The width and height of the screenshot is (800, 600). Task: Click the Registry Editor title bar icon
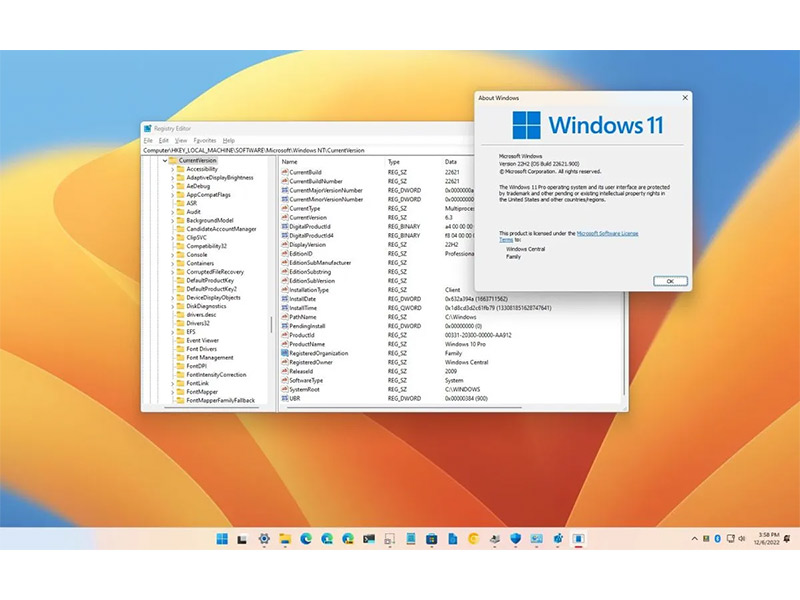pyautogui.click(x=148, y=129)
